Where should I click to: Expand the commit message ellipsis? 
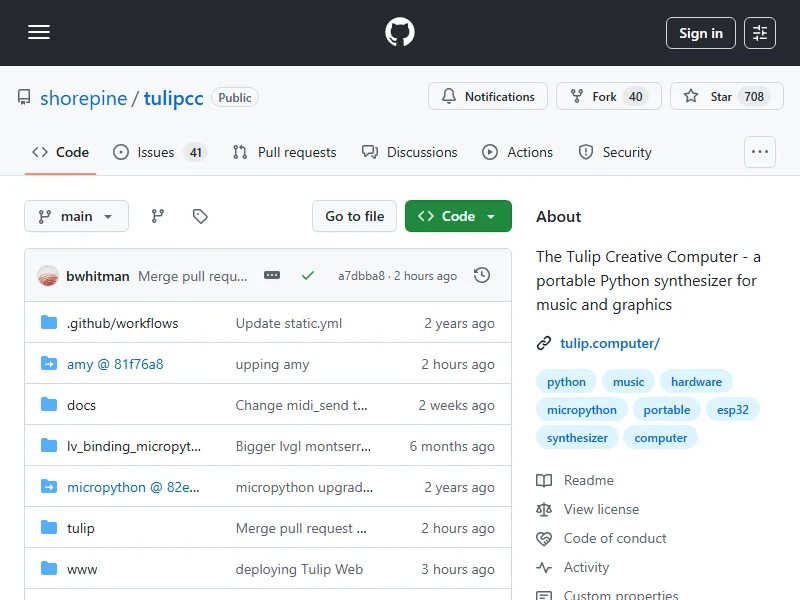272,275
